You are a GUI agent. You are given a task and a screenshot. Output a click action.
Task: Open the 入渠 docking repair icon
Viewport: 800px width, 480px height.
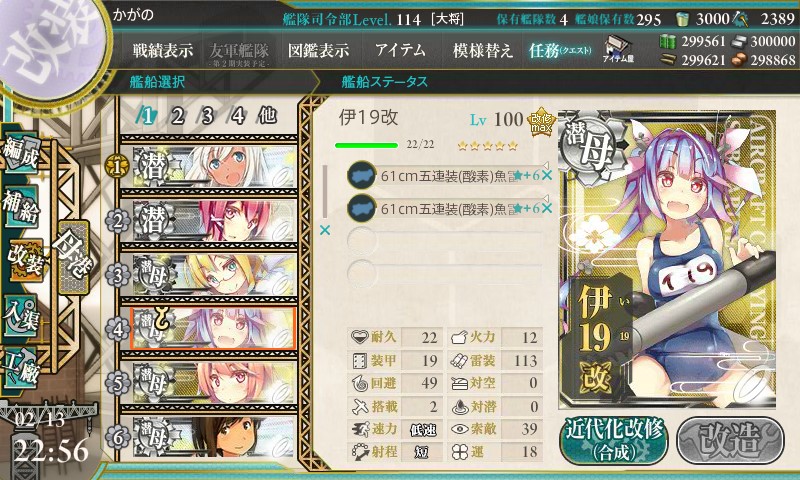click(21, 316)
